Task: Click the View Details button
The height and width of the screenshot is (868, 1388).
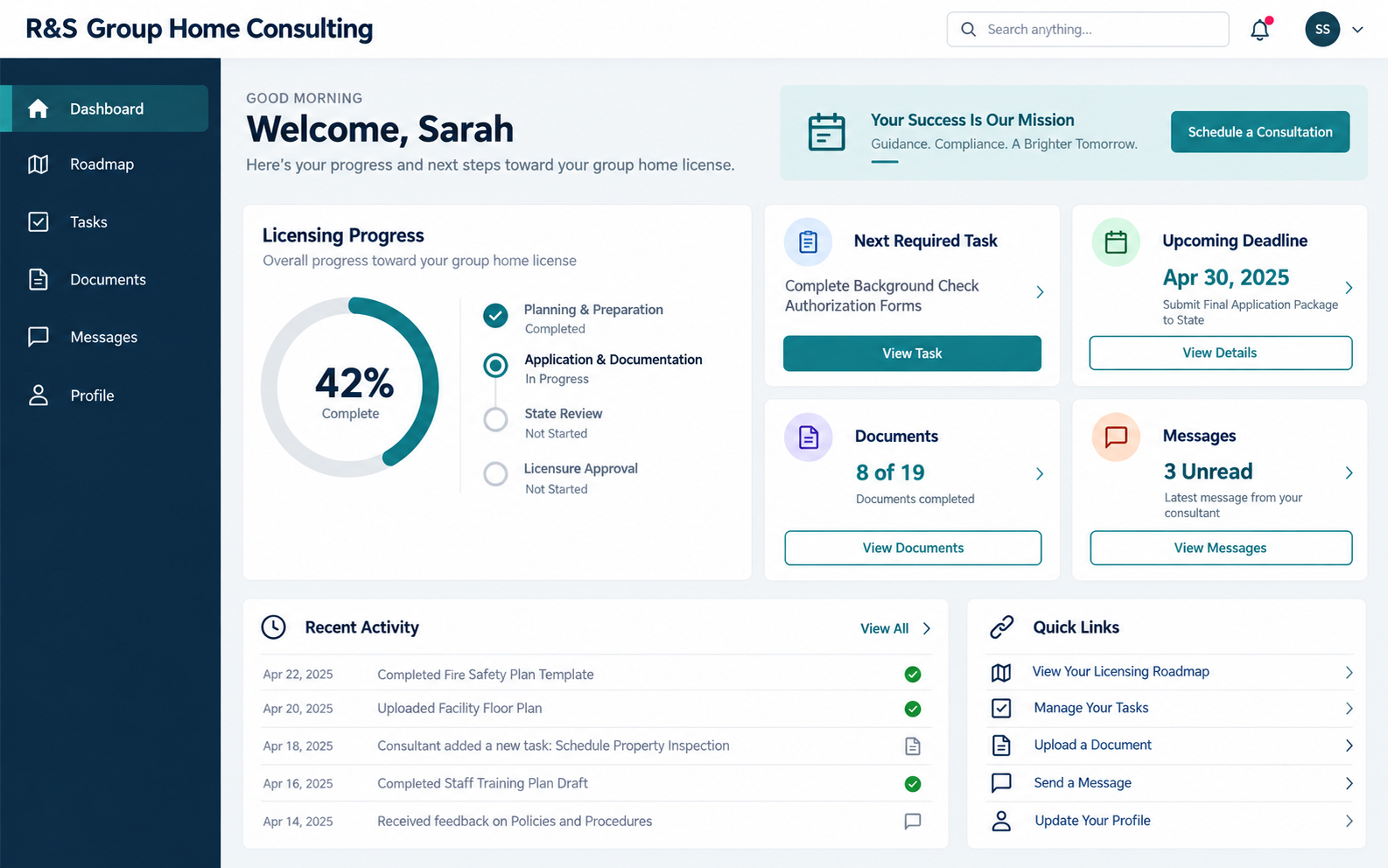Action: pyautogui.click(x=1220, y=353)
